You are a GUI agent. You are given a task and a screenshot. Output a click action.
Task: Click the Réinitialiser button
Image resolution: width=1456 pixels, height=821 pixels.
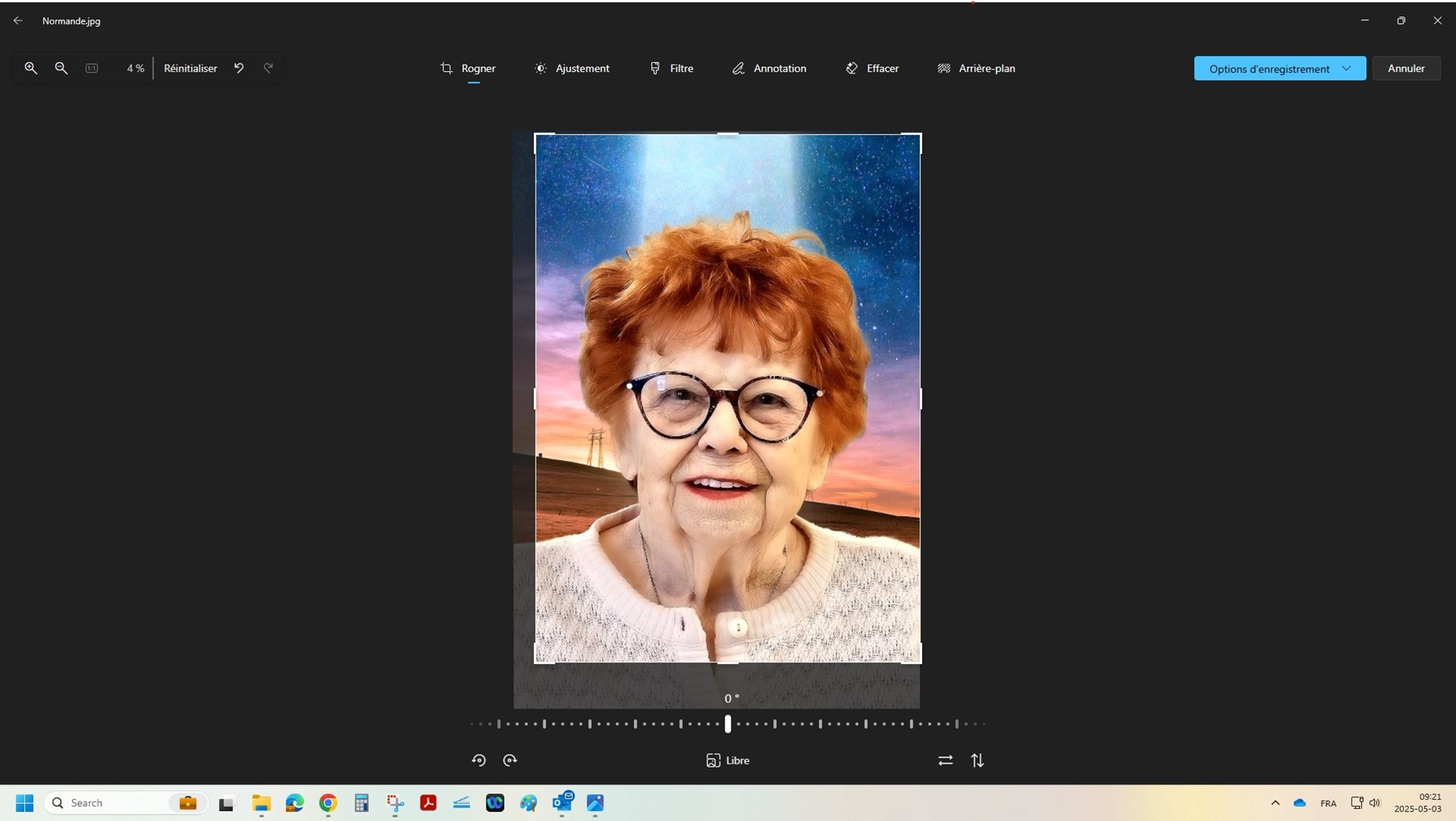[x=191, y=69]
